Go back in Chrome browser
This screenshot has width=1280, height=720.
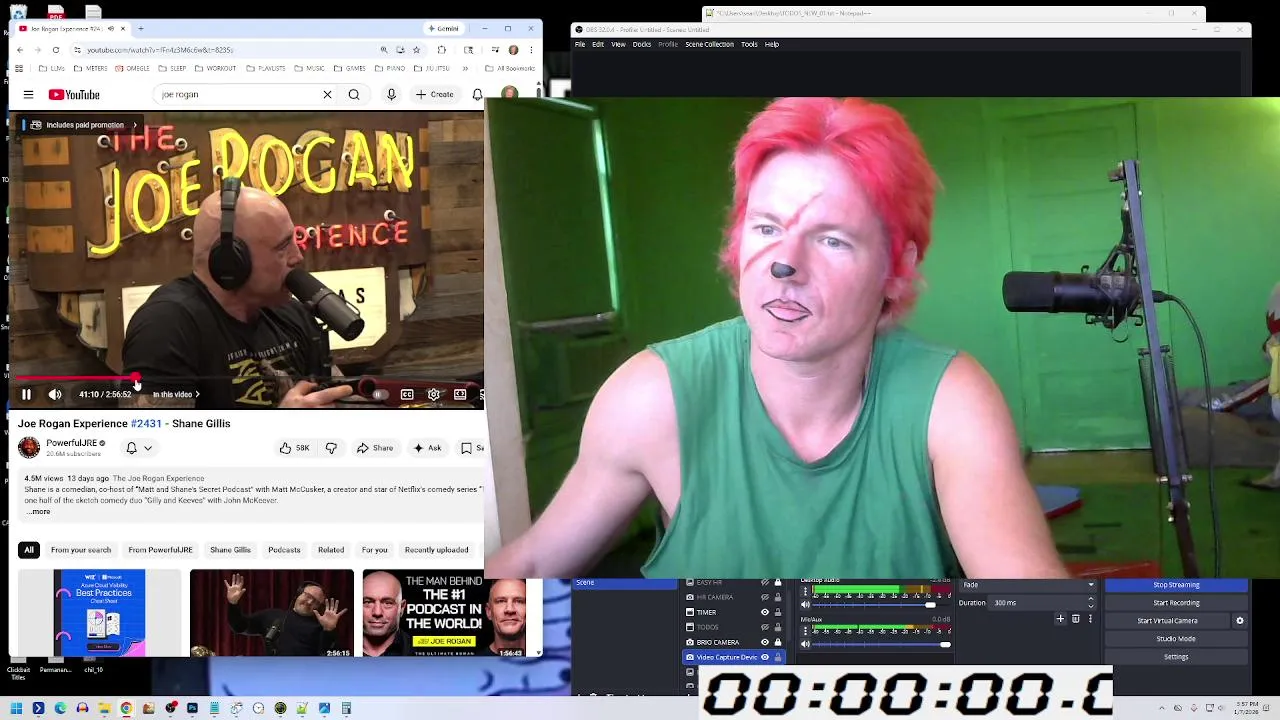[20, 50]
